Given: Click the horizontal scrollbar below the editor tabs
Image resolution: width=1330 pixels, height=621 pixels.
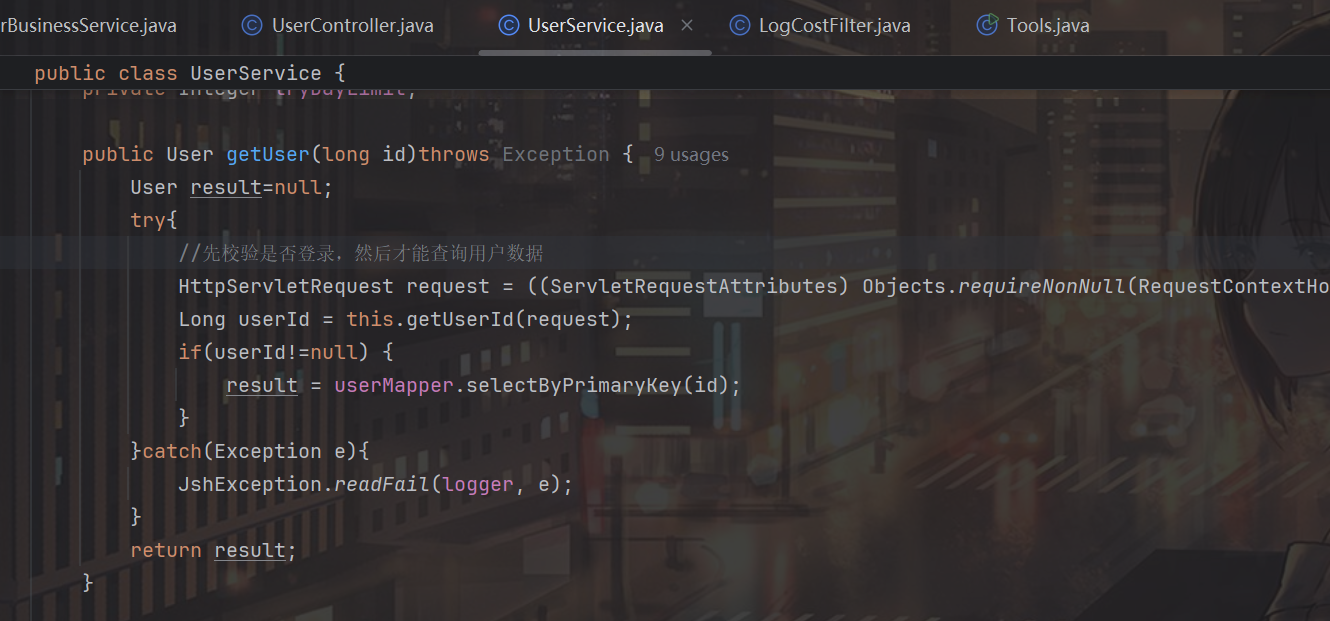Looking at the screenshot, I should (595, 52).
